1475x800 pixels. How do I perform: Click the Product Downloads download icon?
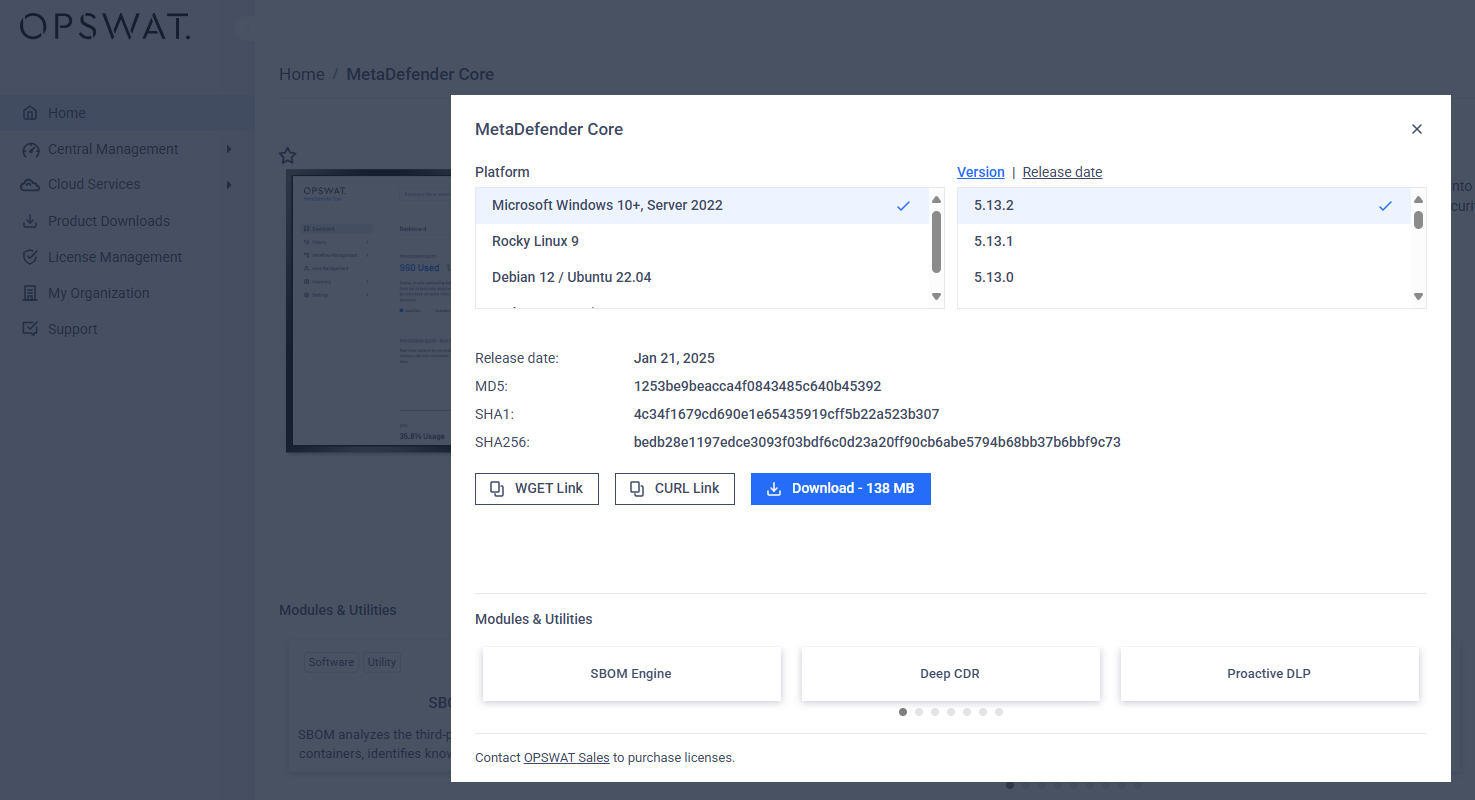tap(30, 221)
